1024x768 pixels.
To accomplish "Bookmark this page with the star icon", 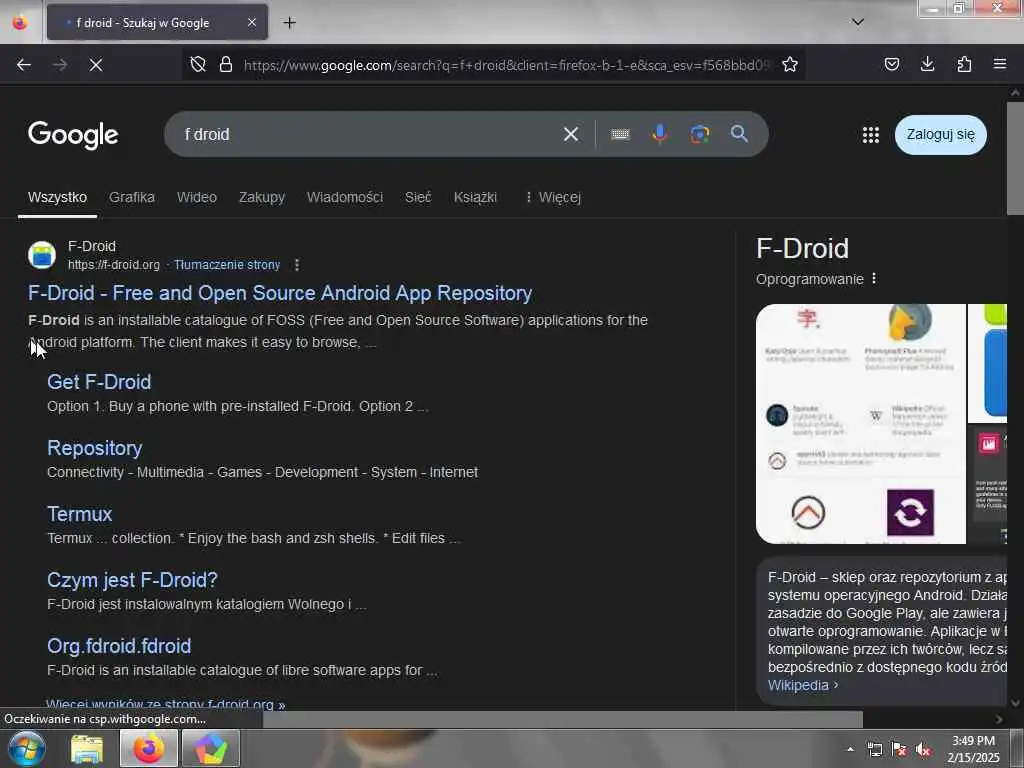I will click(790, 64).
